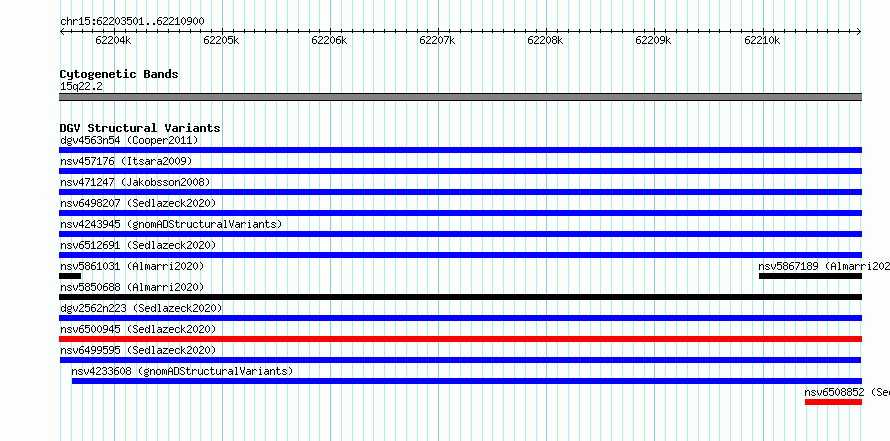Click the 62209k ruler position
The height and width of the screenshot is (441, 890).
coord(653,40)
